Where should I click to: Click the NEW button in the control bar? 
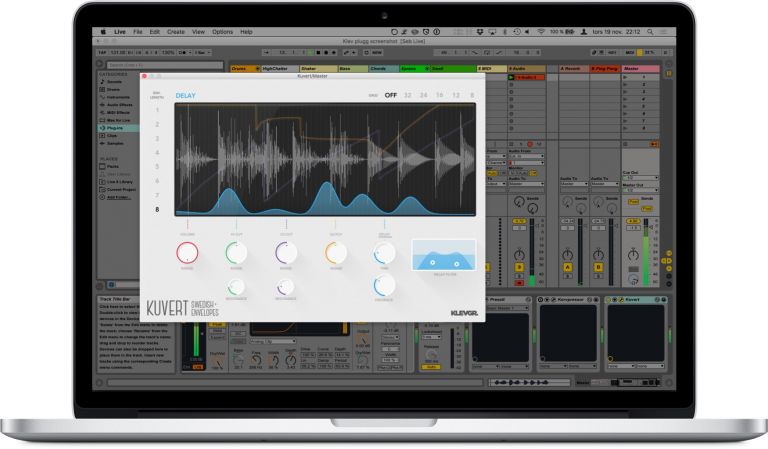click(x=377, y=52)
